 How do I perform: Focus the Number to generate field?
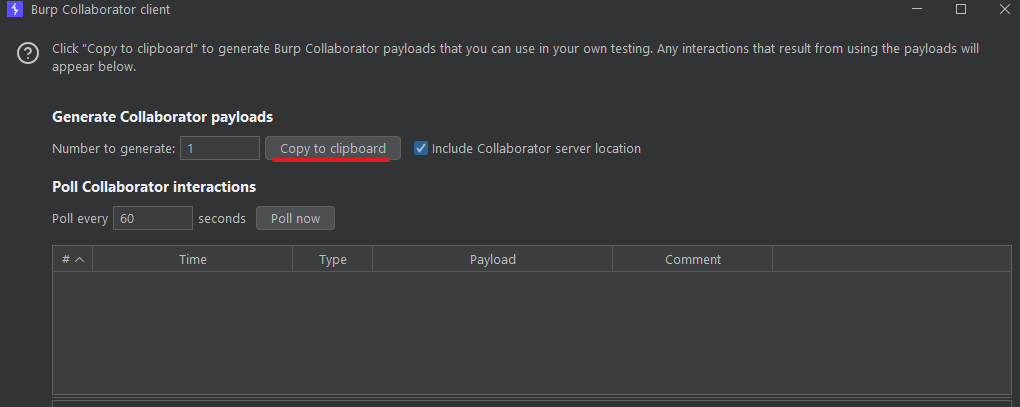pyautogui.click(x=220, y=148)
